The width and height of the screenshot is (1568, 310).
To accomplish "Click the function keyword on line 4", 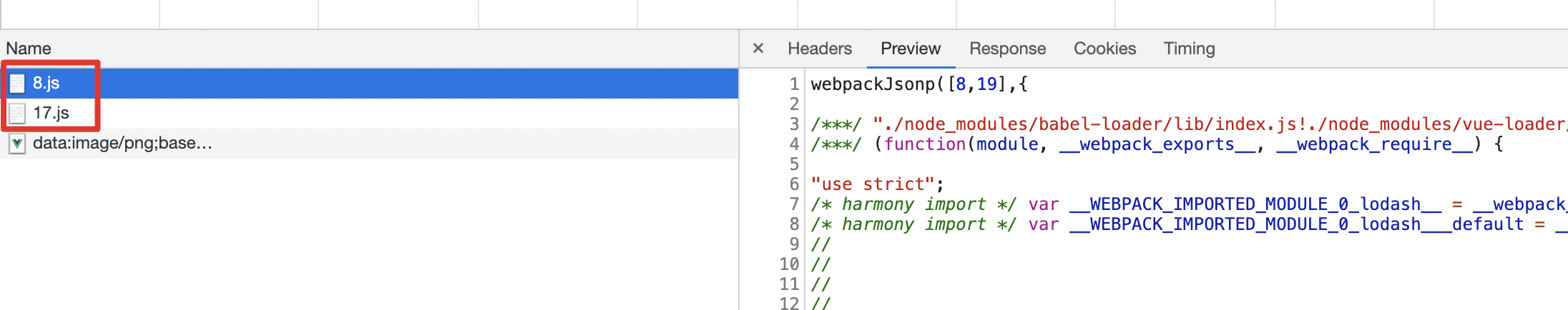I will (925, 144).
